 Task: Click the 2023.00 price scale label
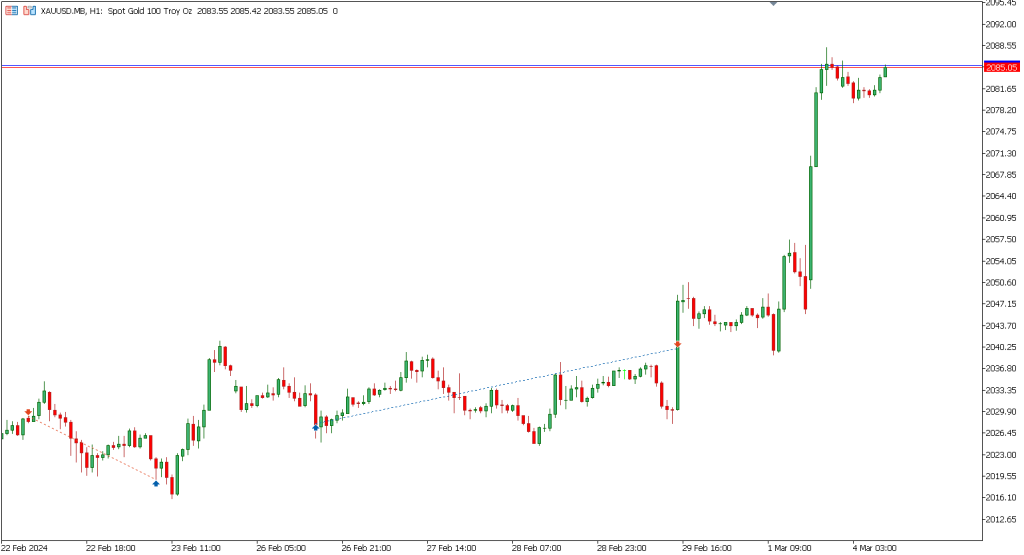pyautogui.click(x=1001, y=455)
